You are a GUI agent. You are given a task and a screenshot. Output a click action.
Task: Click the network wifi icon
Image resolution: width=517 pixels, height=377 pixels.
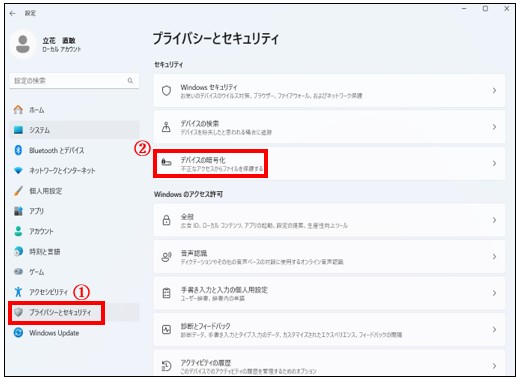pyautogui.click(x=18, y=171)
